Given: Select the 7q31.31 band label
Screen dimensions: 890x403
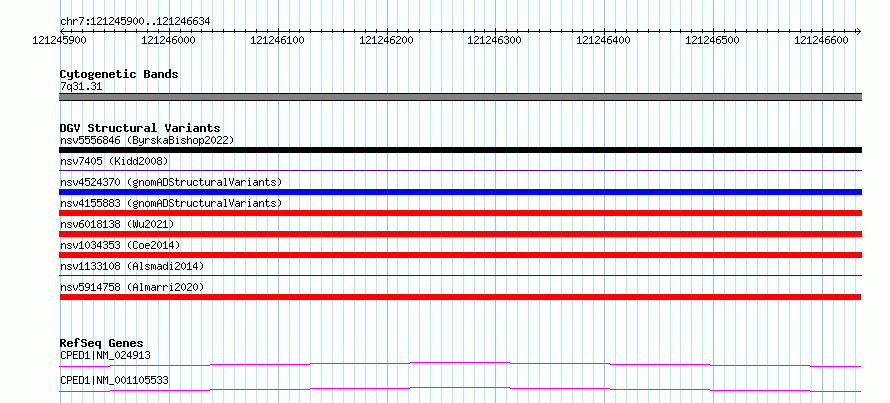Looking at the screenshot, I should (x=81, y=86).
